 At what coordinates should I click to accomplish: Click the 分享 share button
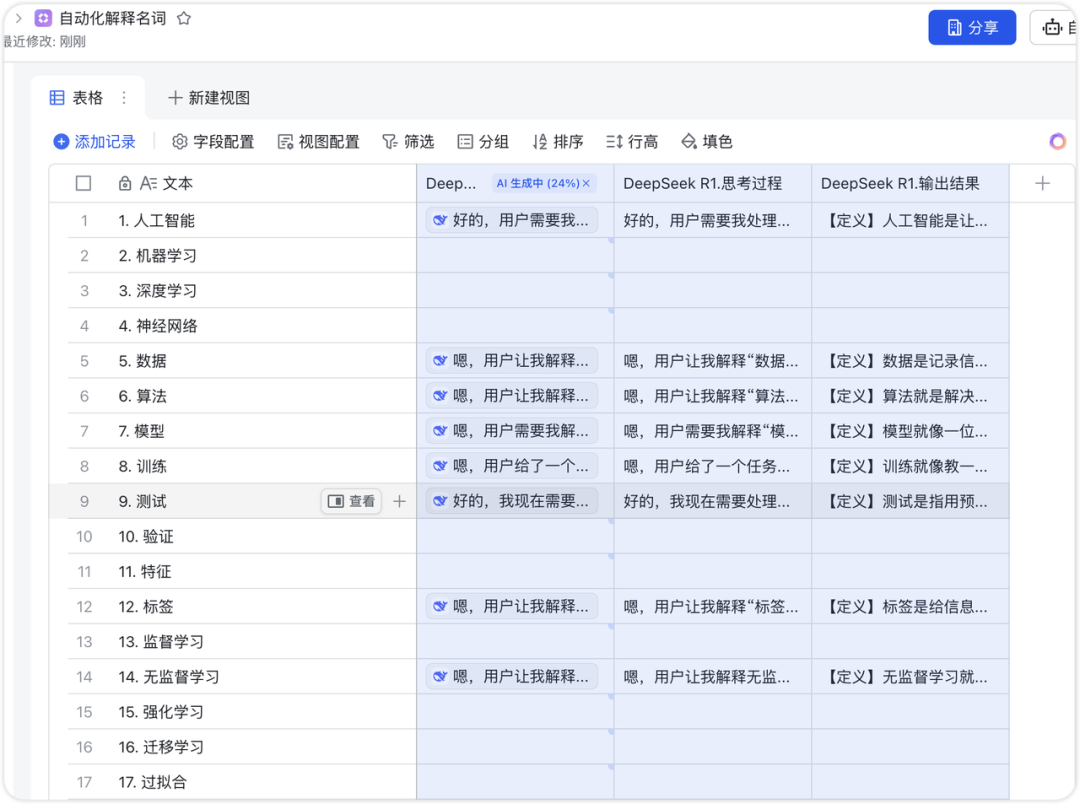[x=972, y=28]
